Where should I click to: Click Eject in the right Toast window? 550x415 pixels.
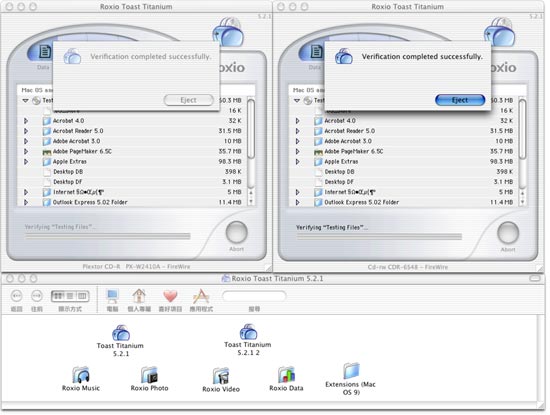(460, 100)
